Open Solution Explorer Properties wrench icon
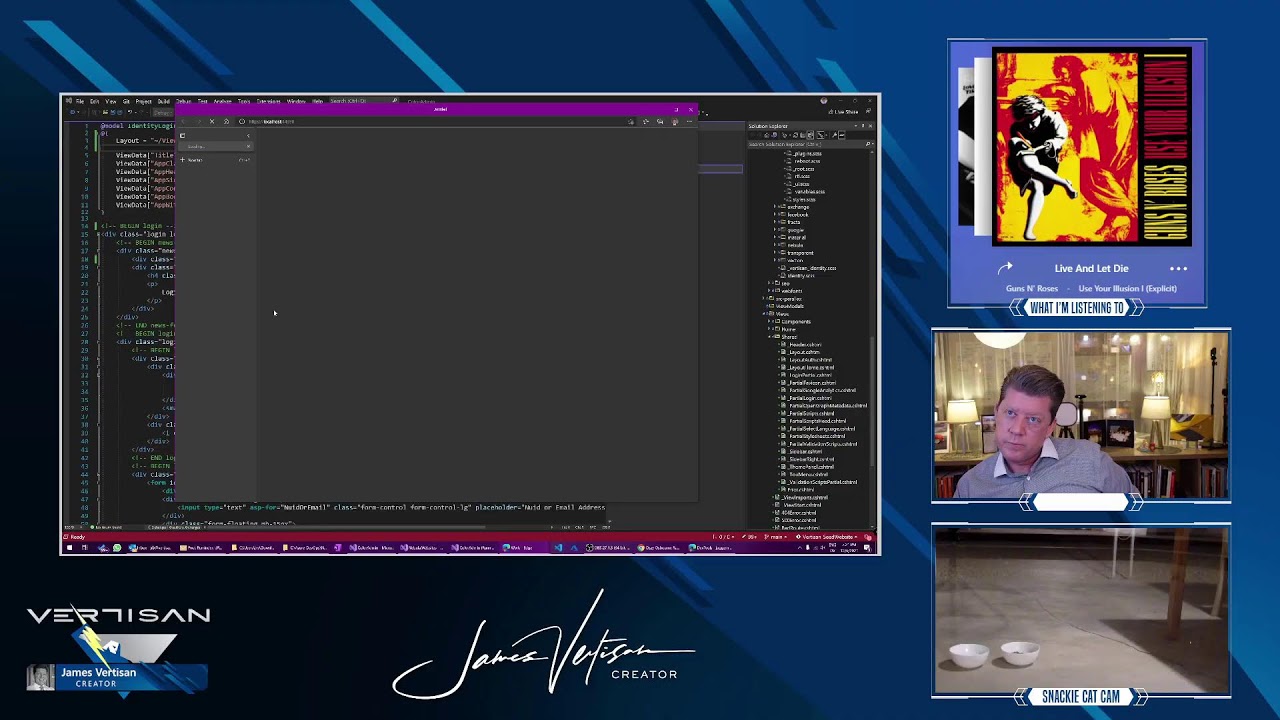Viewport: 1280px width, 720px height. (x=834, y=135)
